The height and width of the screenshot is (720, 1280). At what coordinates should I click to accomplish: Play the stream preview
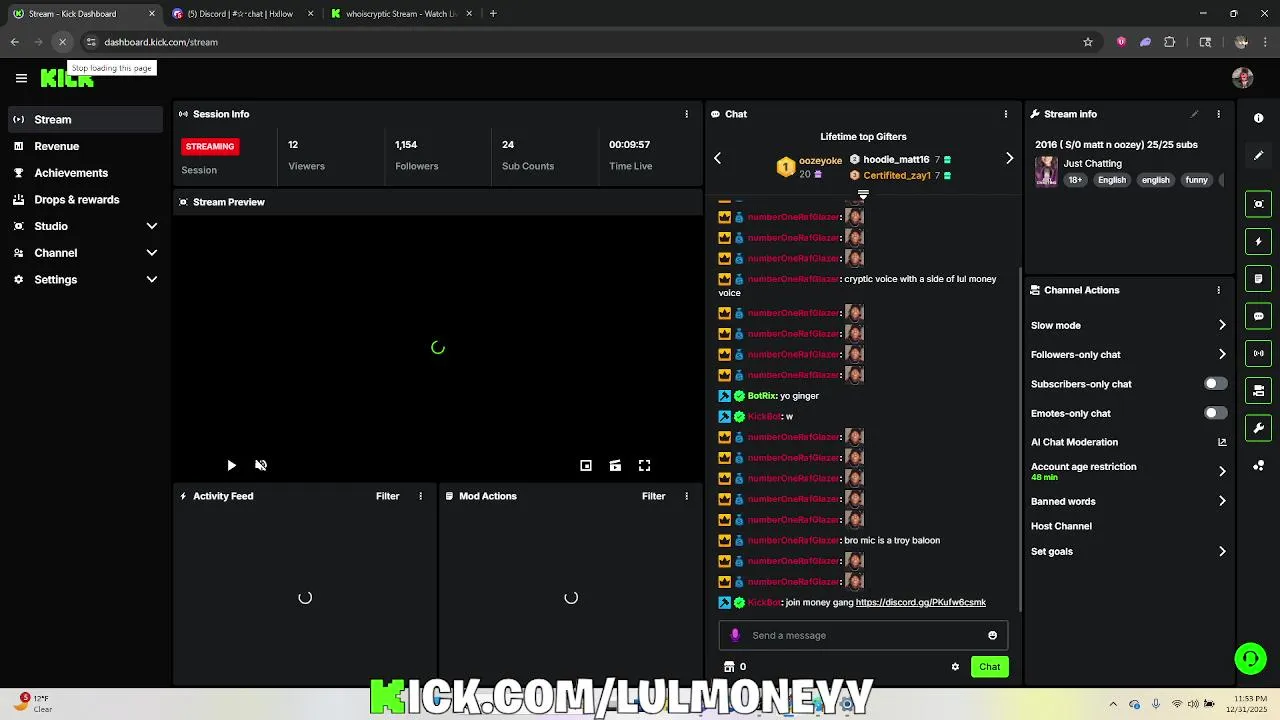tap(231, 465)
